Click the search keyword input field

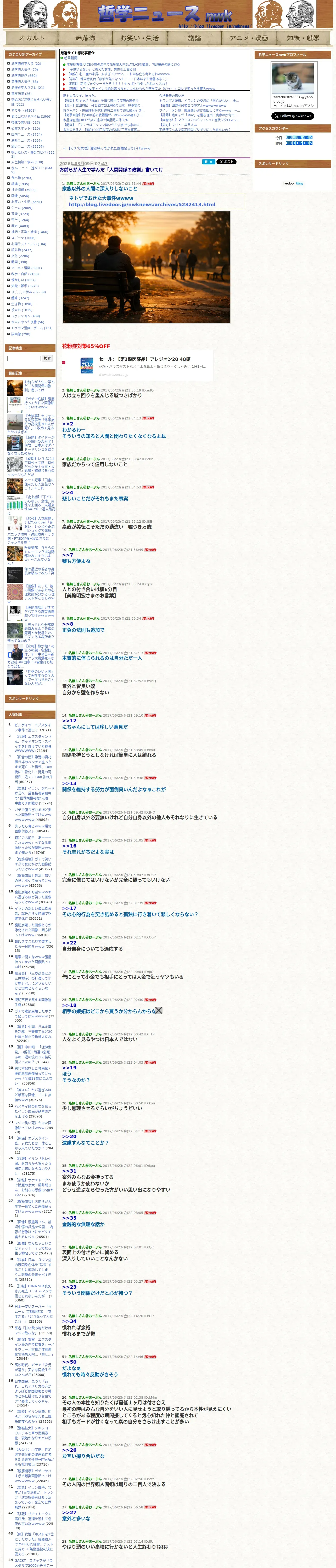point(24,358)
